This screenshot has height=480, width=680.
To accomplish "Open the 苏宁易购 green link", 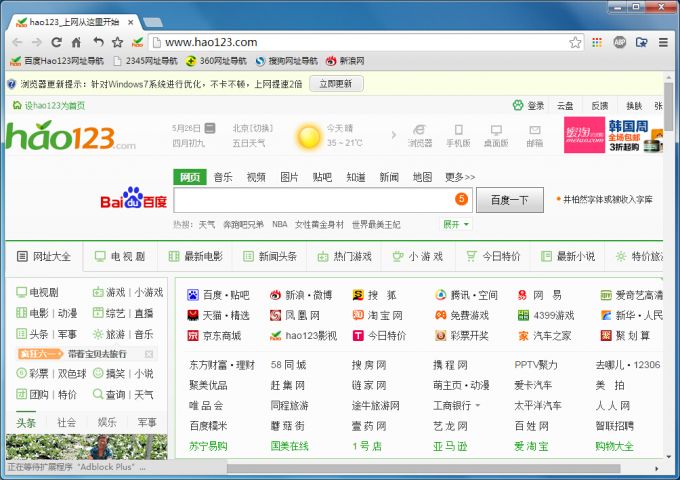I will click(208, 446).
